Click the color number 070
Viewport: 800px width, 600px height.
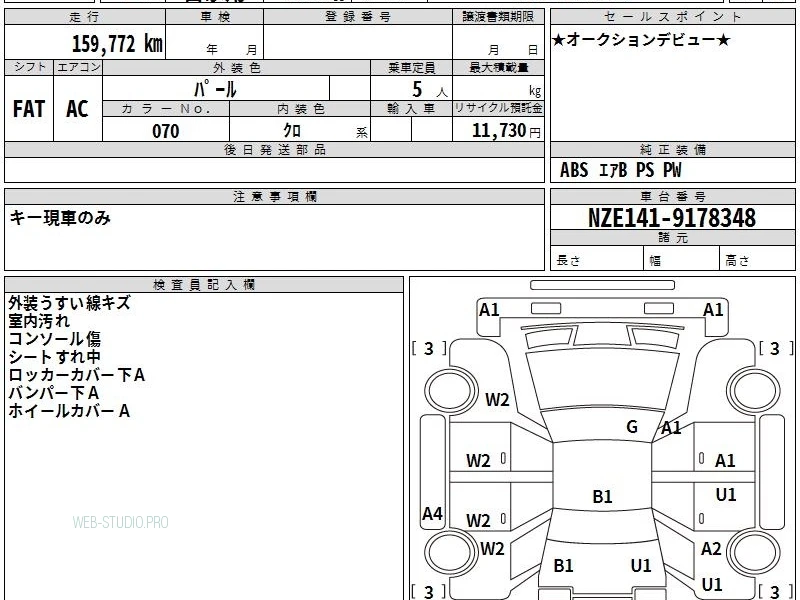tap(166, 131)
